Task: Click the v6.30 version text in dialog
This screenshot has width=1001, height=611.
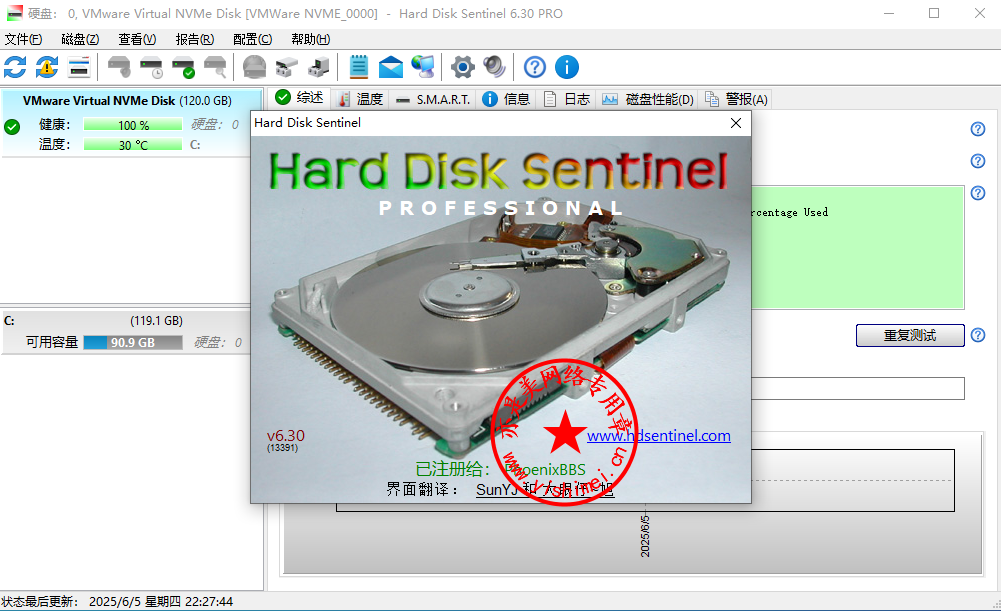Action: click(x=286, y=435)
